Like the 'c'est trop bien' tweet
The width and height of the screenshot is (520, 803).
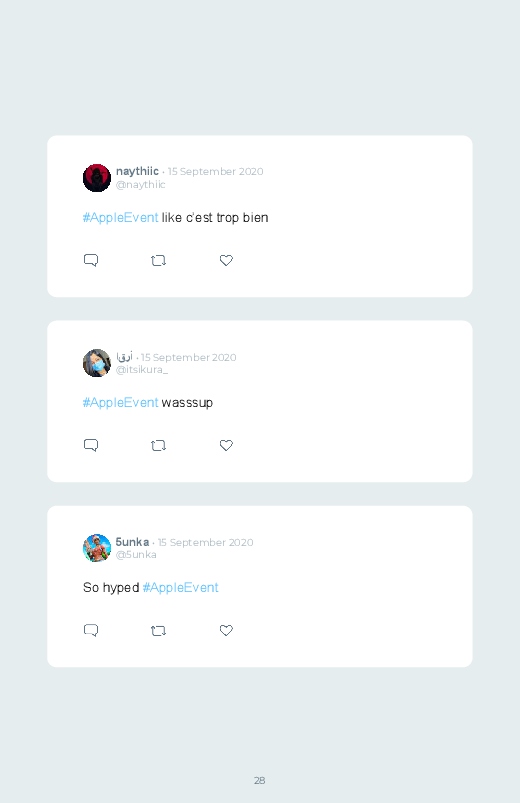[226, 260]
